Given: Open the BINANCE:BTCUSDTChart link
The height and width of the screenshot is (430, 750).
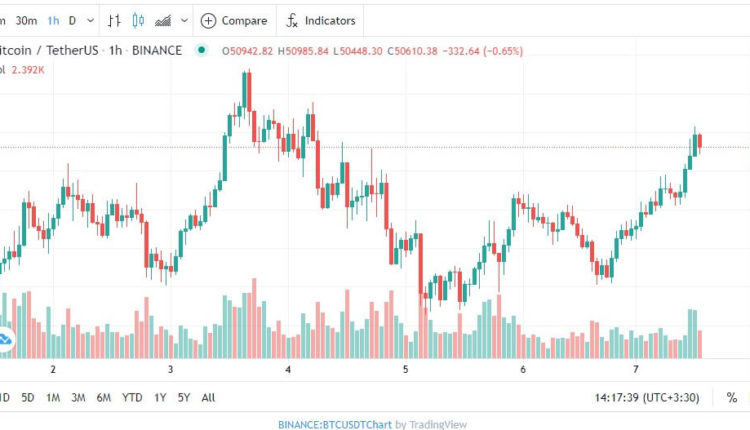Looking at the screenshot, I should click(335, 424).
